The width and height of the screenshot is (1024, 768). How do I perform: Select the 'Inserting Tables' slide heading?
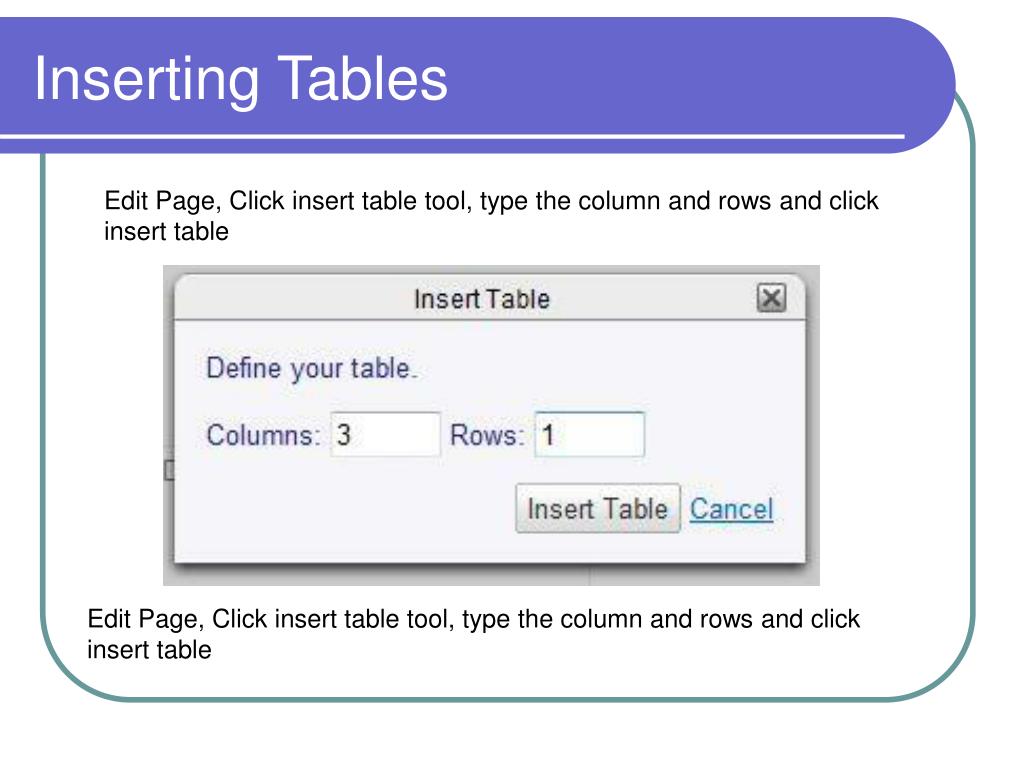click(x=241, y=79)
